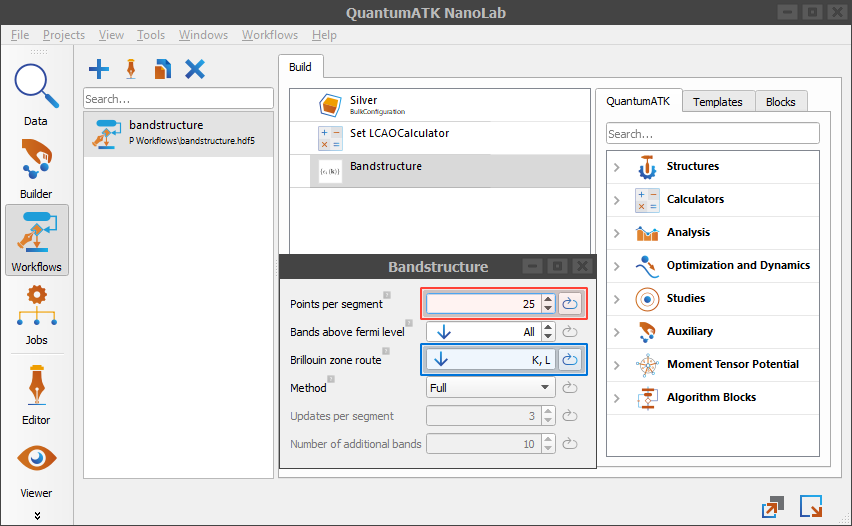Open the Projects menu
The height and width of the screenshot is (526, 852).
tap(64, 35)
